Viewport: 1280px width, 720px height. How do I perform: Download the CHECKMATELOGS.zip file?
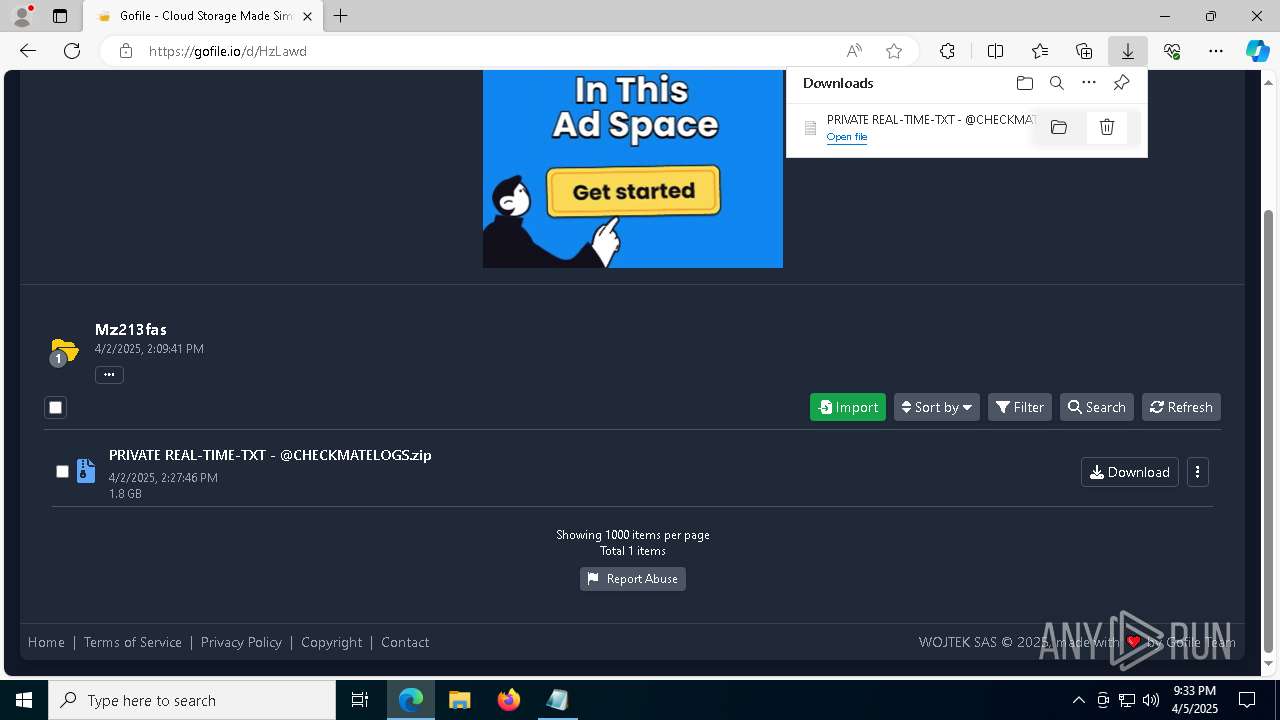point(1130,472)
